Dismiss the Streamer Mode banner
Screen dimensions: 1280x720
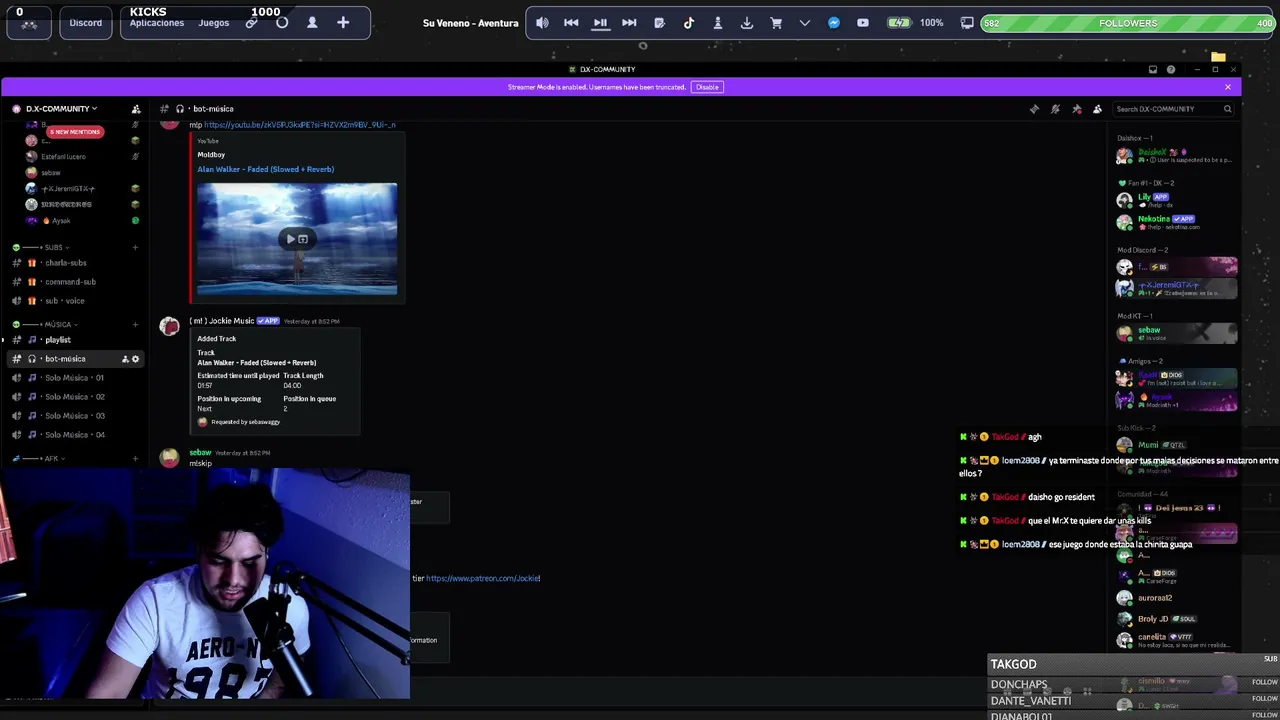[1228, 87]
